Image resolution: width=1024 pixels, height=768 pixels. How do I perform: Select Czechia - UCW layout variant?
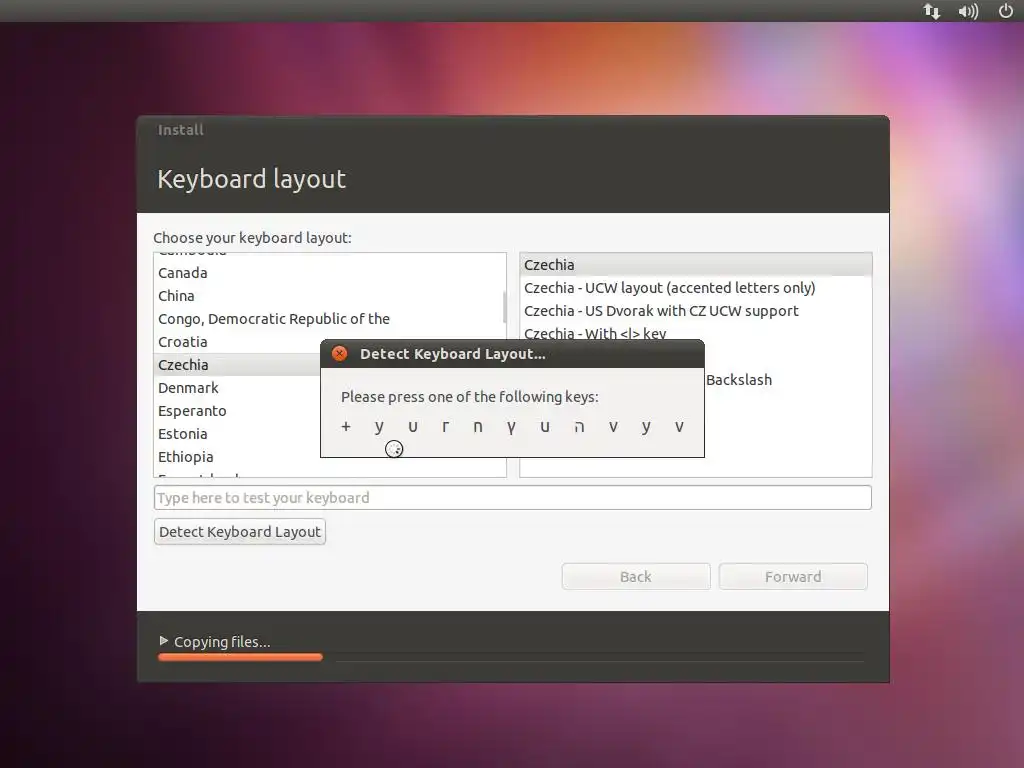coord(696,288)
